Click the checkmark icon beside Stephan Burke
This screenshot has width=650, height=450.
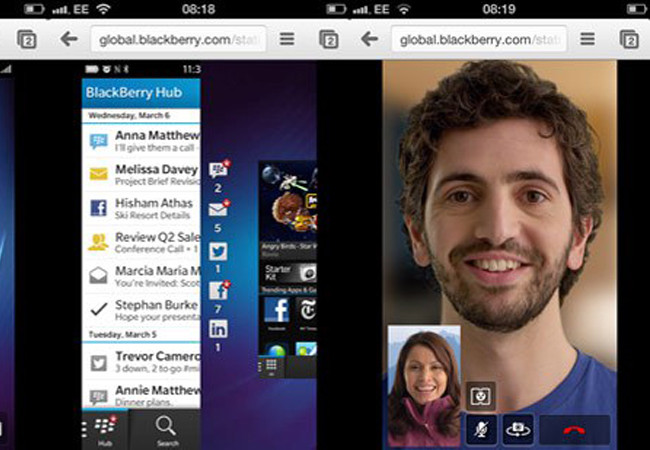(99, 309)
